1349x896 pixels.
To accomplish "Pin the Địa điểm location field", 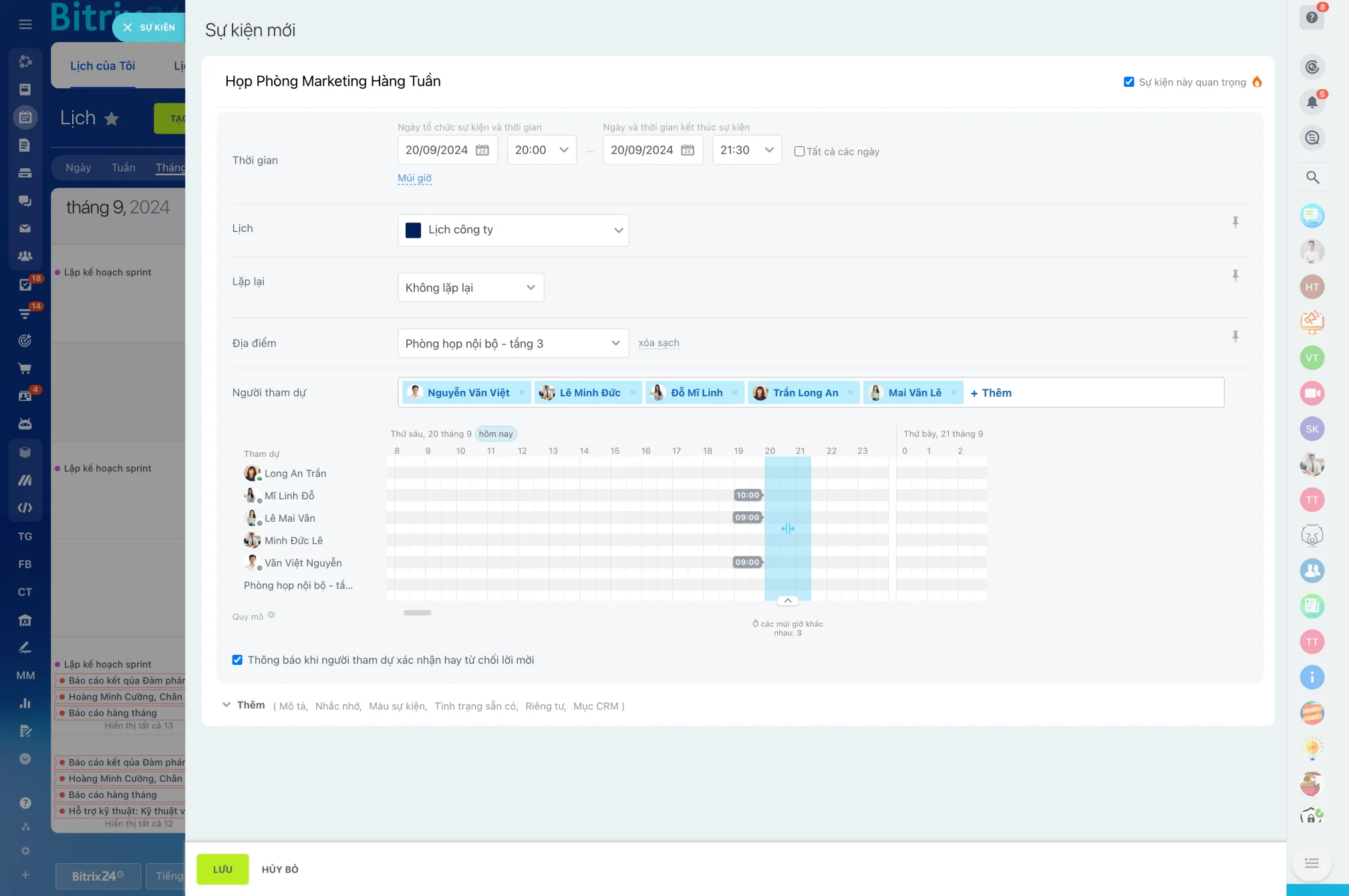I will (1235, 337).
